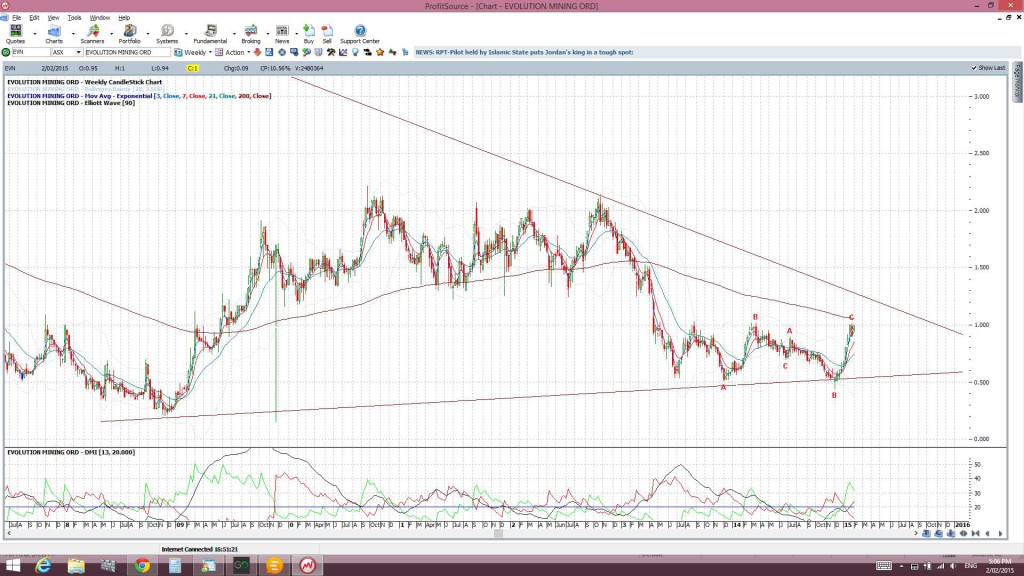Viewport: 1024px width, 576px height.
Task: Expand the Fundamental dropdown arrow
Action: click(234, 33)
